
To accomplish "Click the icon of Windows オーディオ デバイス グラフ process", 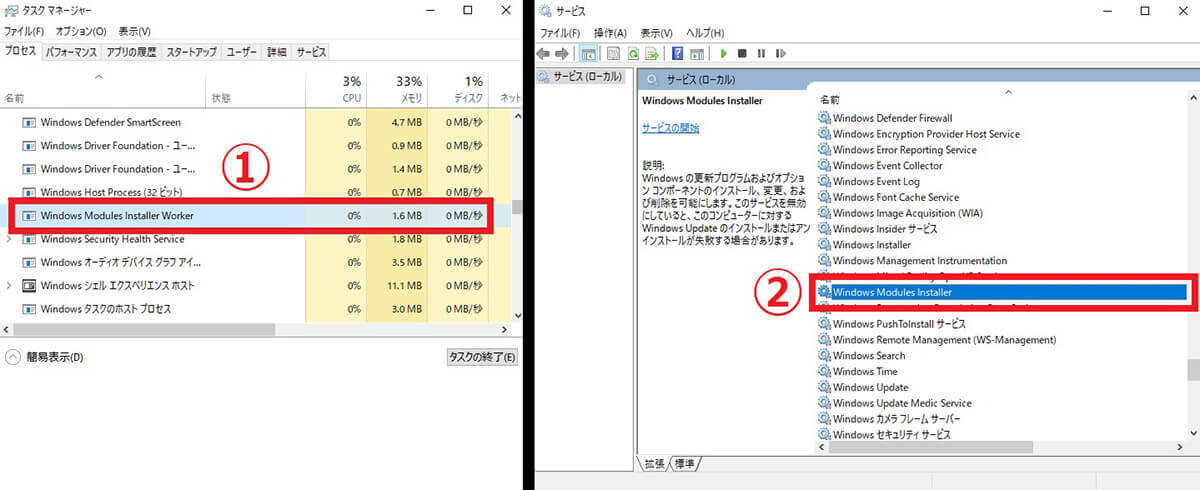I will [29, 262].
